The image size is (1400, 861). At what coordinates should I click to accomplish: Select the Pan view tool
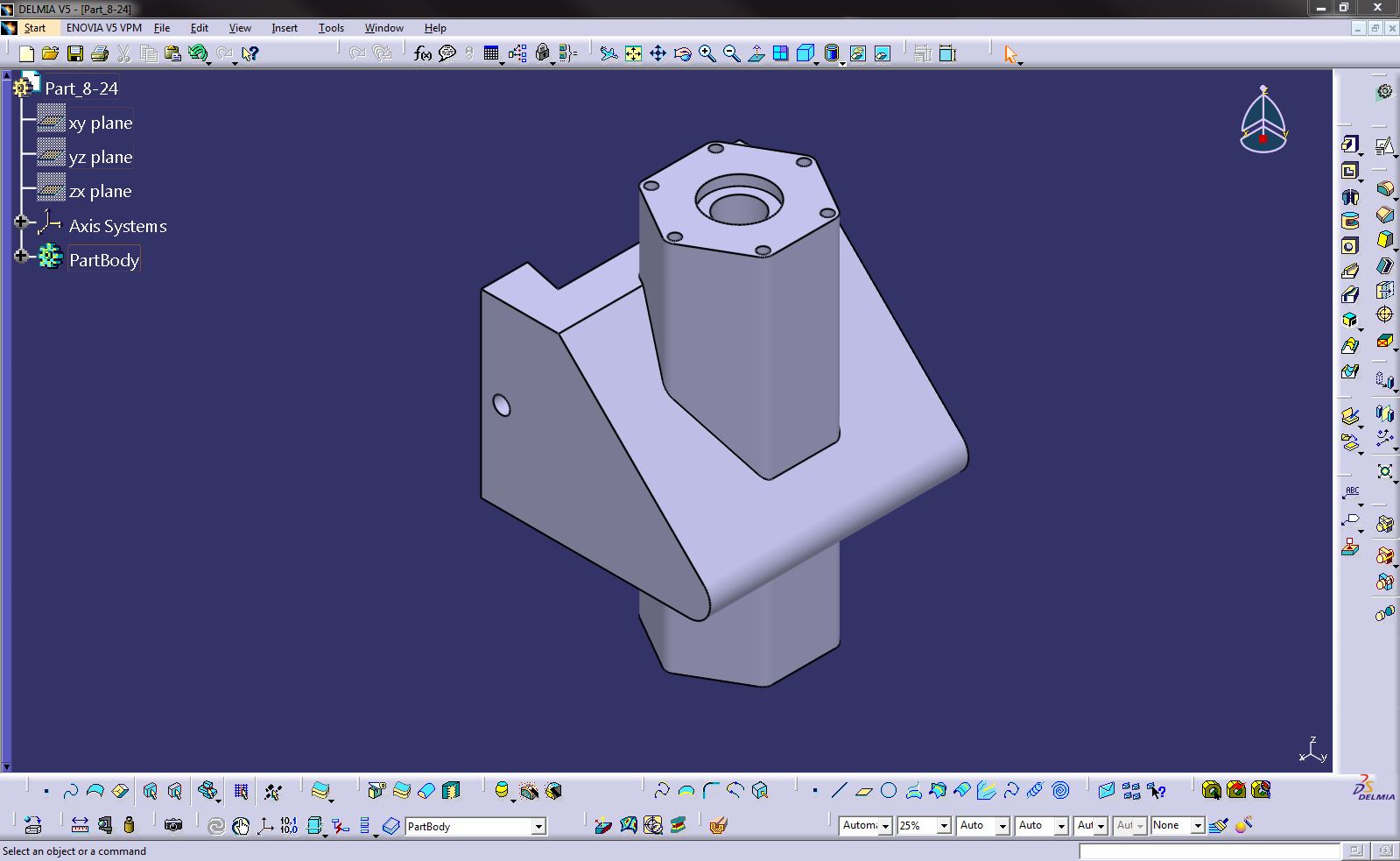pyautogui.click(x=658, y=54)
